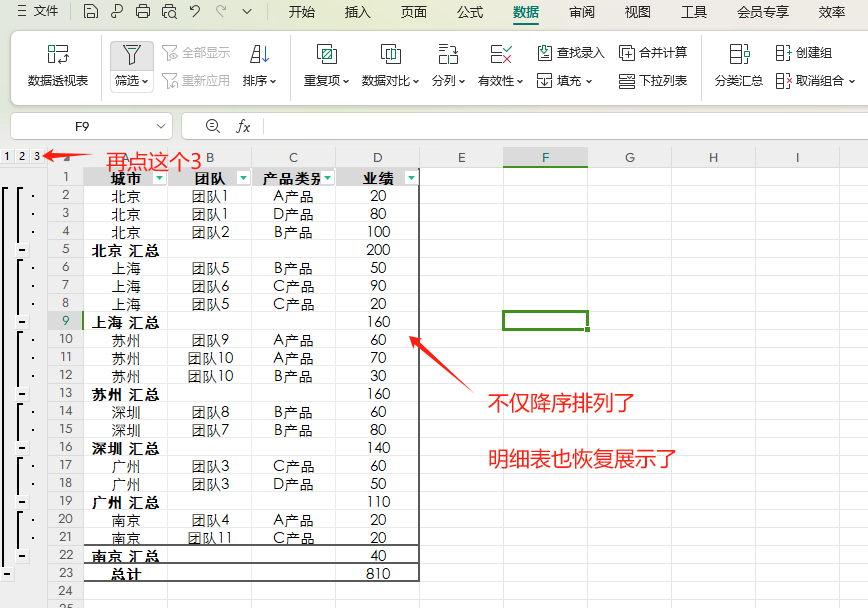Click the 数据对比 icon
This screenshot has height=608, width=868.
pyautogui.click(x=390, y=55)
